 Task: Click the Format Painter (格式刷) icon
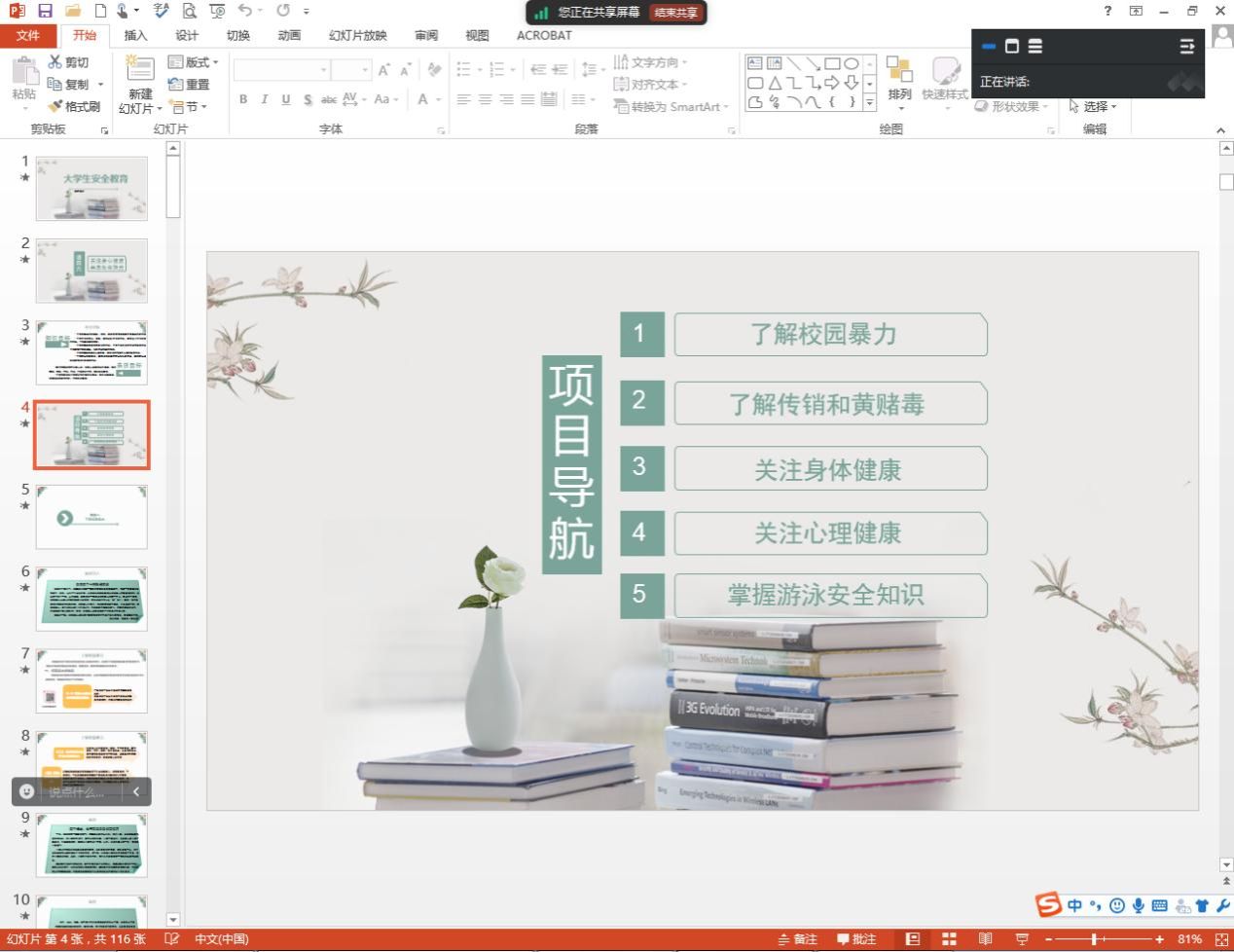tap(75, 106)
